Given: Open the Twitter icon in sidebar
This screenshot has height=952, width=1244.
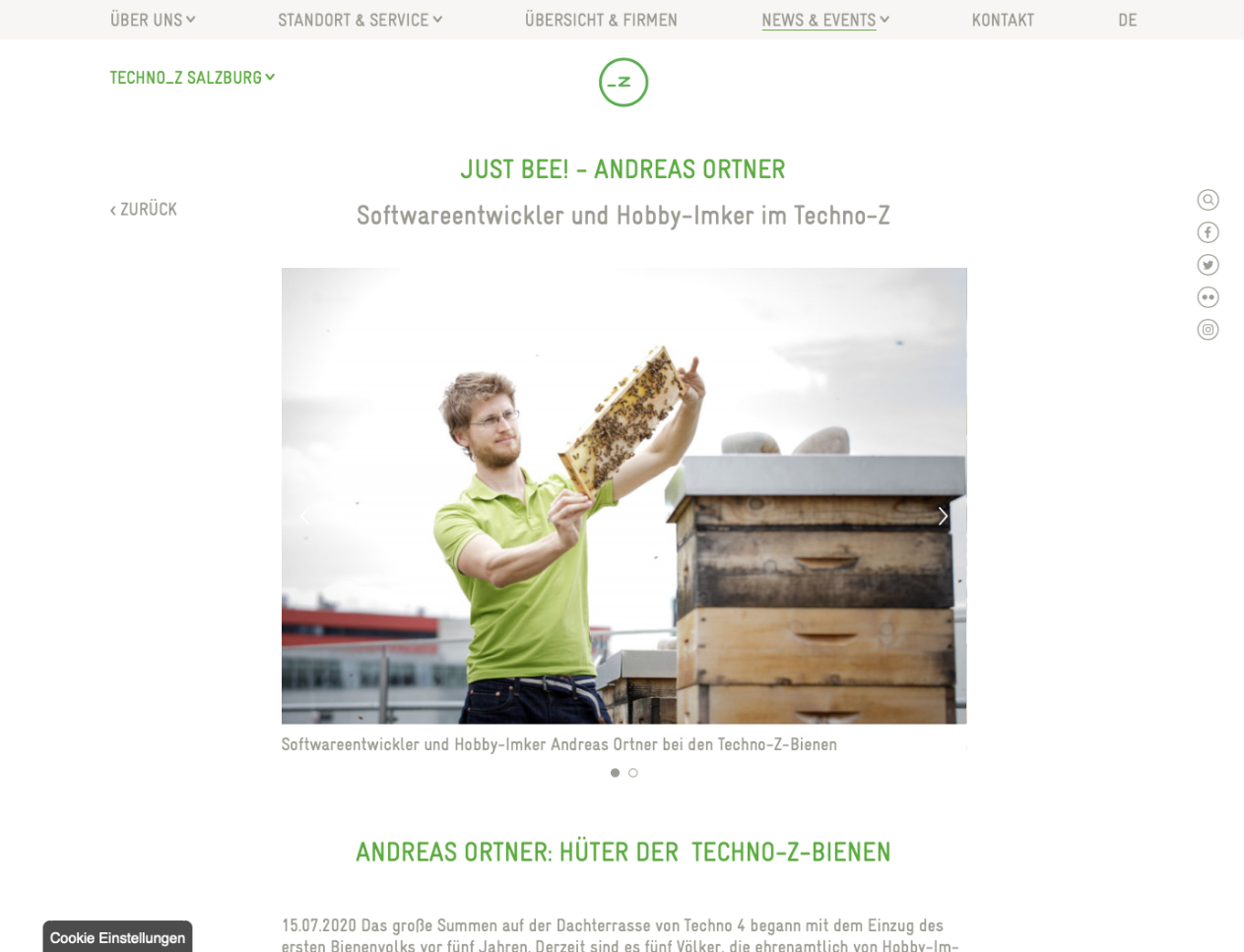Looking at the screenshot, I should (x=1208, y=265).
